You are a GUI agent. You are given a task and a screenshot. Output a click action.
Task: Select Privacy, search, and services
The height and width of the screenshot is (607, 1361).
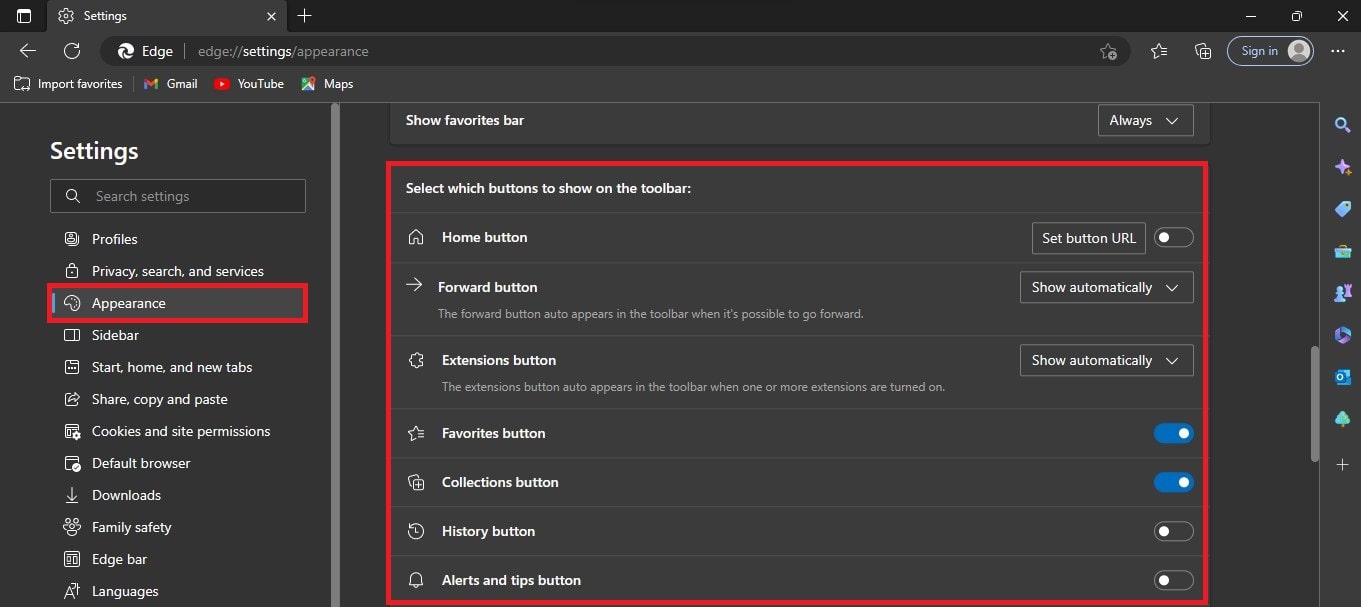[x=177, y=271]
